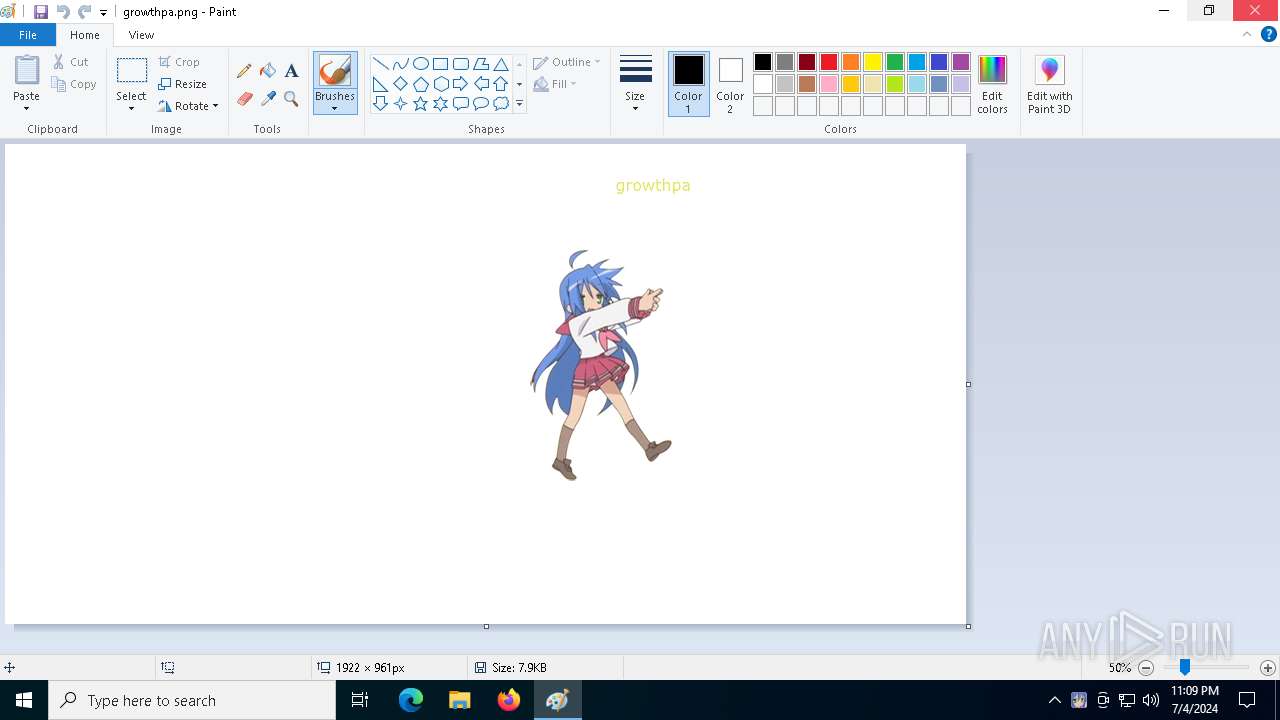Click the Undo arrow in the quick access toolbar

(x=63, y=12)
